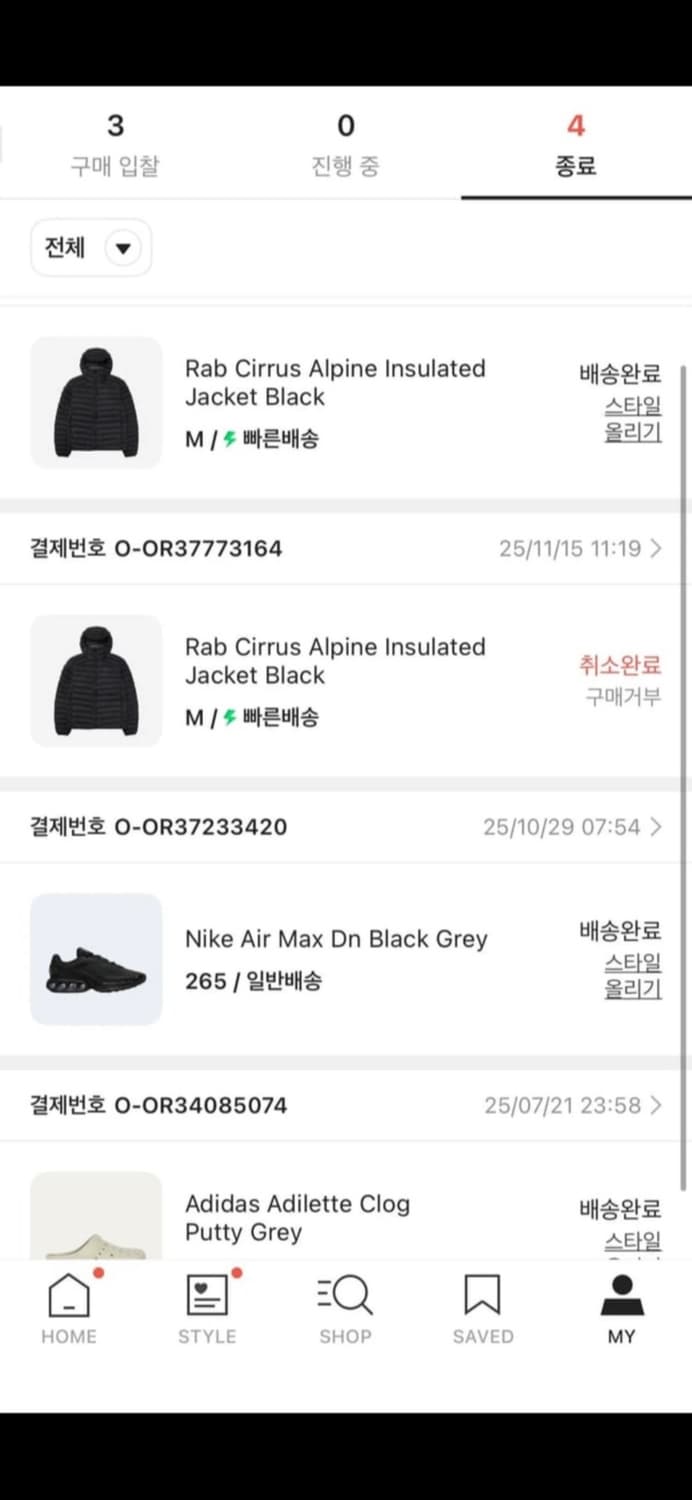
Task: Click 스타일 올리기 link on Rab Cirrus jacket order
Action: [632, 420]
